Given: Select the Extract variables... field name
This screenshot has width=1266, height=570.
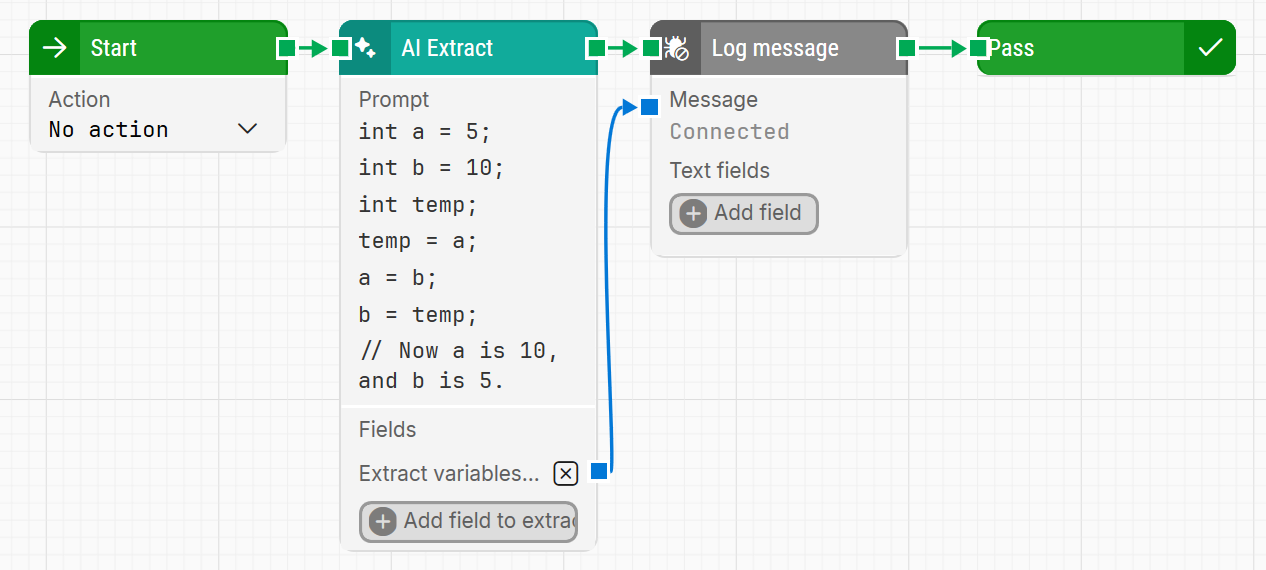Looking at the screenshot, I should 449,473.
